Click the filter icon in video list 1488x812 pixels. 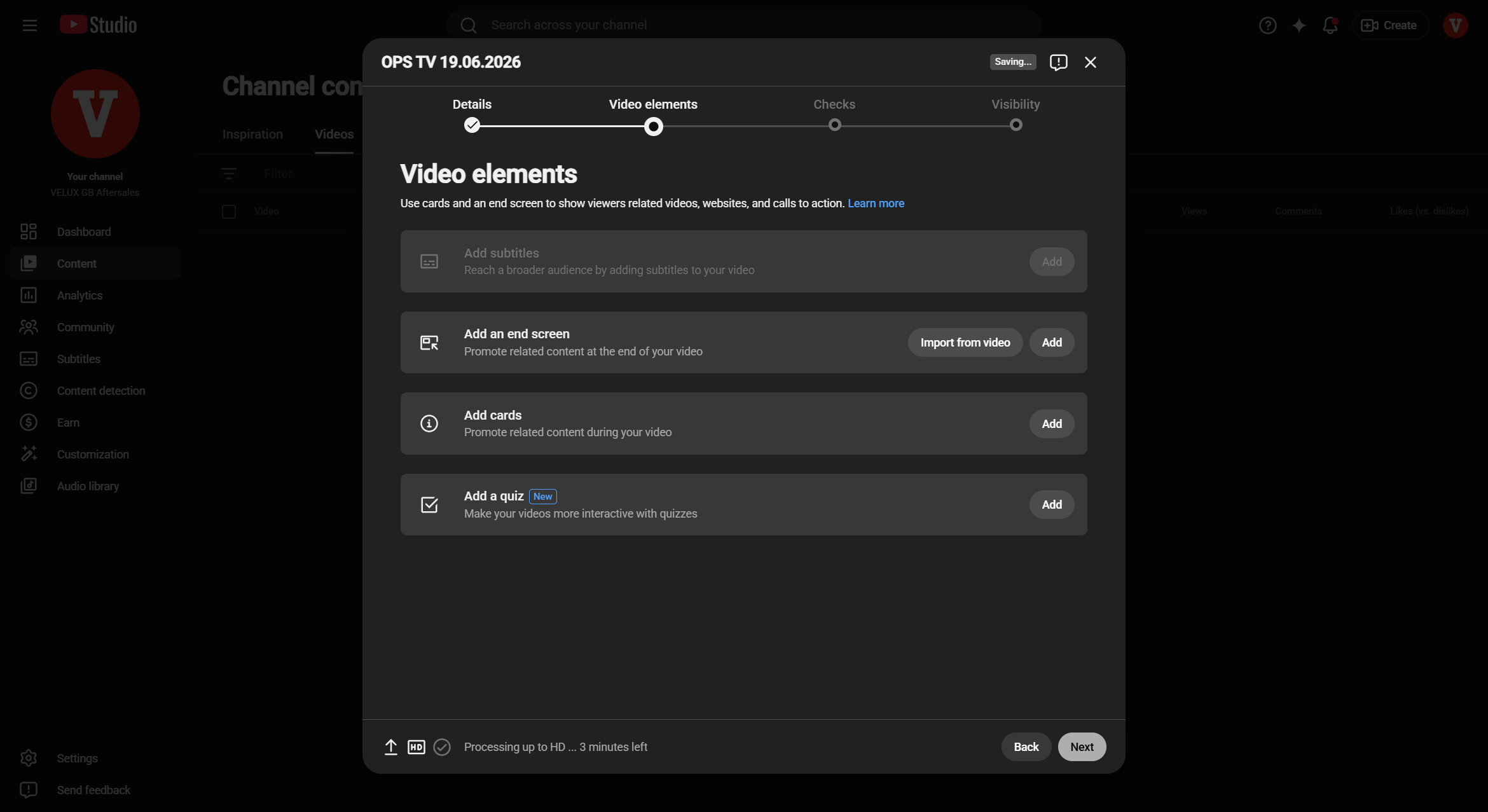[x=229, y=174]
